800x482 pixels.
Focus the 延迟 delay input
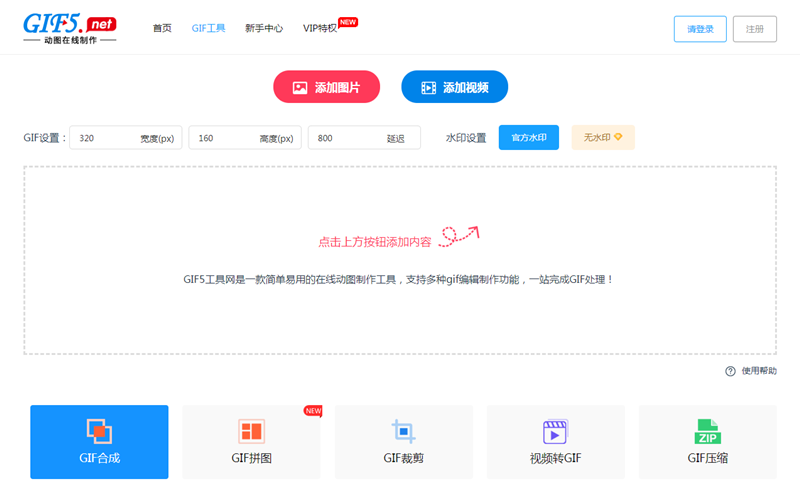364,138
